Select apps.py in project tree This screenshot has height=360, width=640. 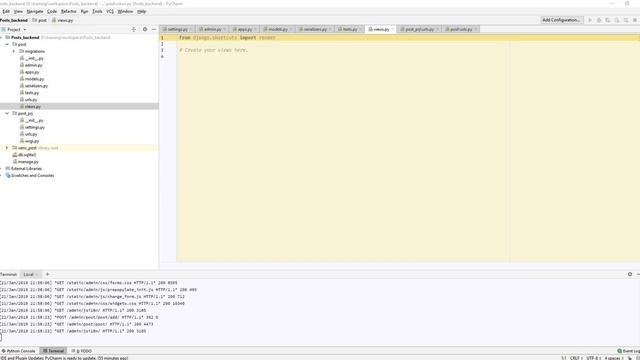pos(32,72)
